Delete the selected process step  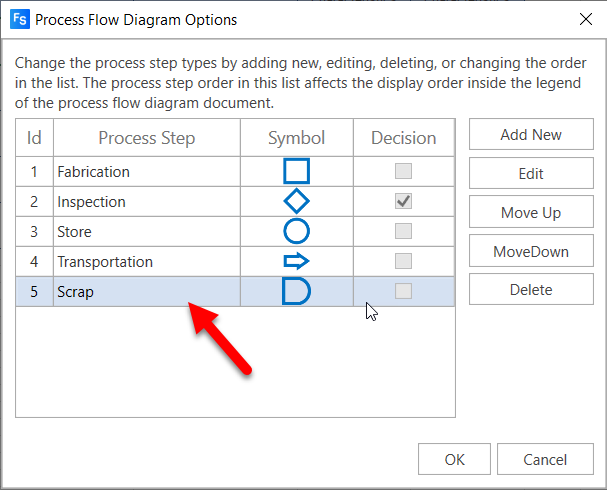click(x=531, y=290)
